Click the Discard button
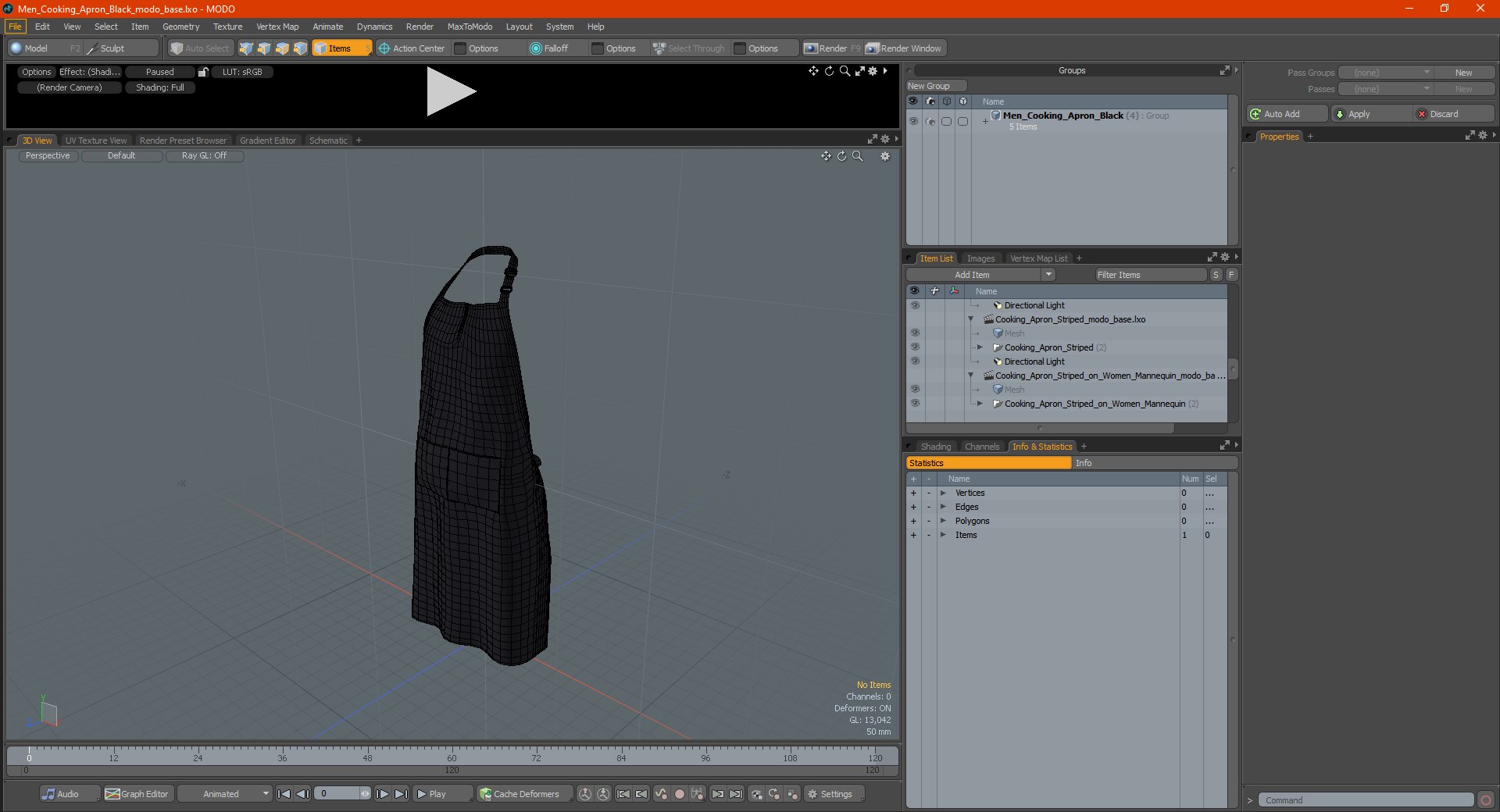This screenshot has height=812, width=1500. tap(1453, 114)
